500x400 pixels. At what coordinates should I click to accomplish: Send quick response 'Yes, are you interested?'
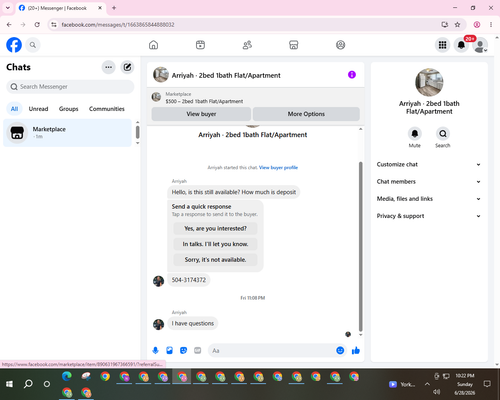point(215,229)
